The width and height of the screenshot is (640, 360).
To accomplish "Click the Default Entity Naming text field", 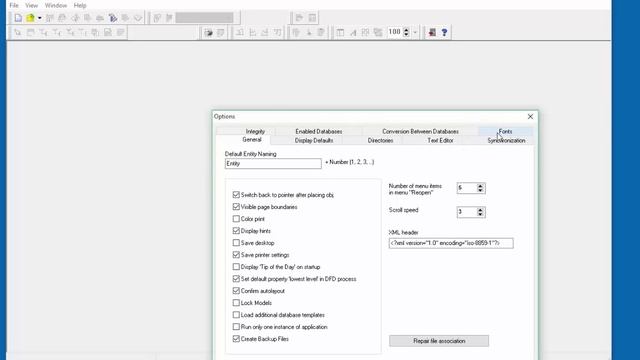I will pos(273,163).
